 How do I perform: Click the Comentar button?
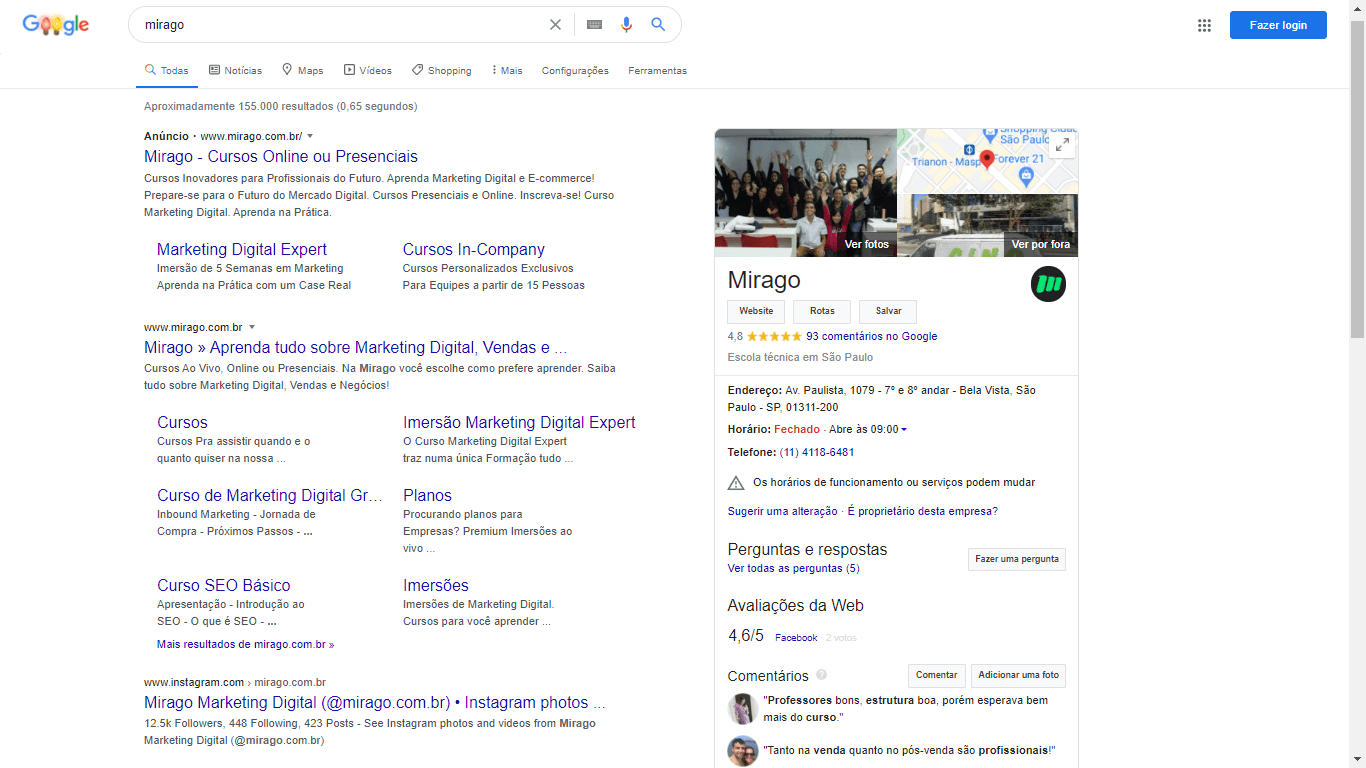click(x=937, y=675)
